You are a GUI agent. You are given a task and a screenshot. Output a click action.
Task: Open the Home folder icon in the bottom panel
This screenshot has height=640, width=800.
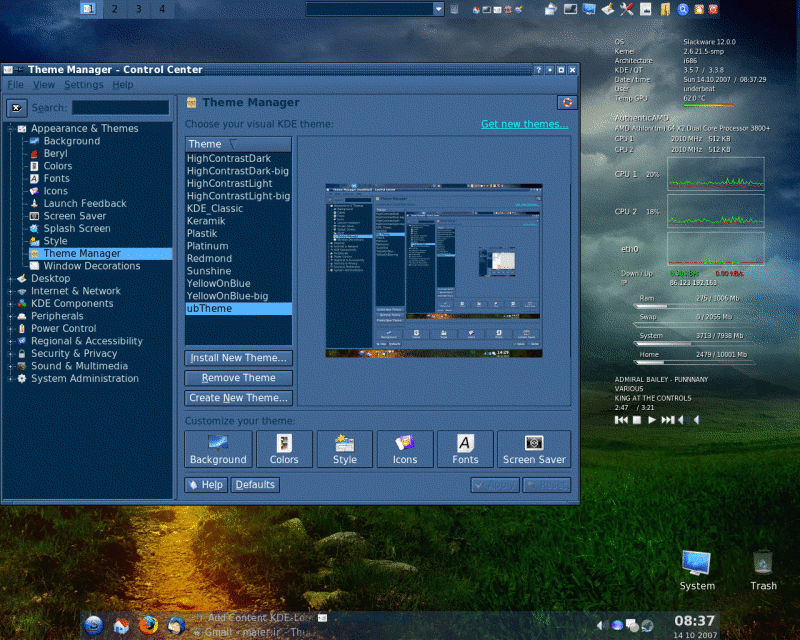coord(121,625)
